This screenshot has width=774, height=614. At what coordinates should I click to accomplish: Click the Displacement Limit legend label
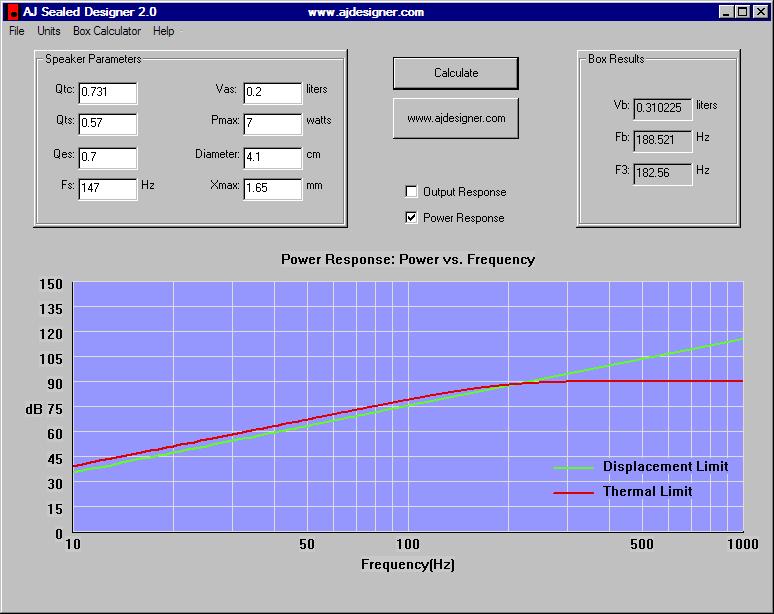(x=665, y=466)
